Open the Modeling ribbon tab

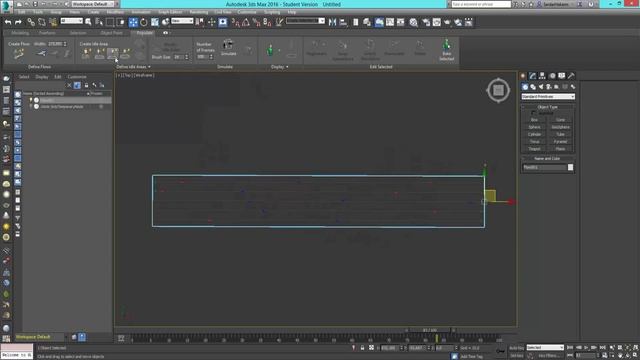coord(20,33)
